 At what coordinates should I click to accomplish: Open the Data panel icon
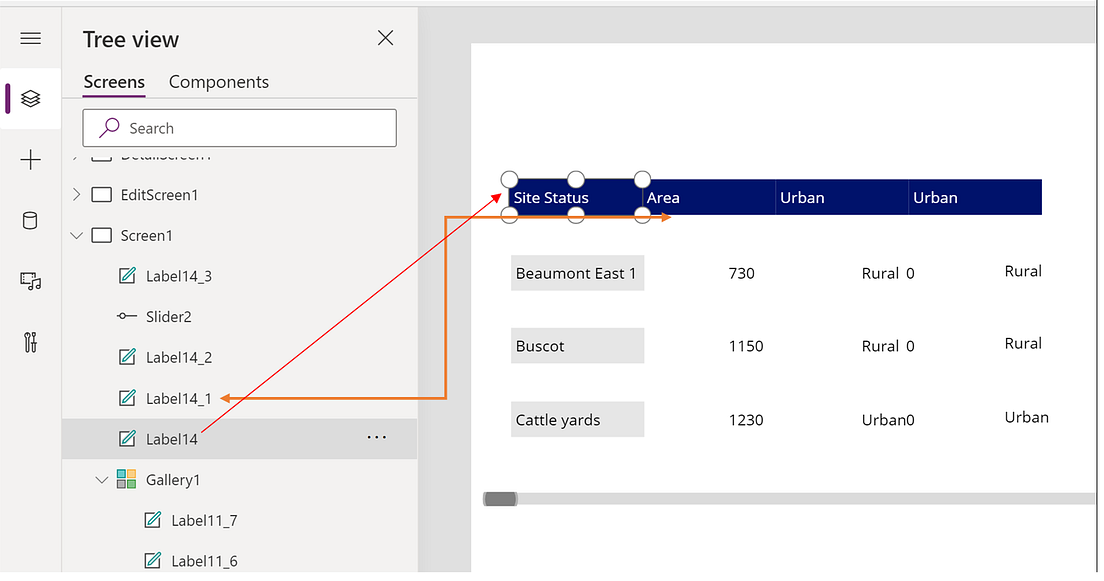pyautogui.click(x=30, y=220)
